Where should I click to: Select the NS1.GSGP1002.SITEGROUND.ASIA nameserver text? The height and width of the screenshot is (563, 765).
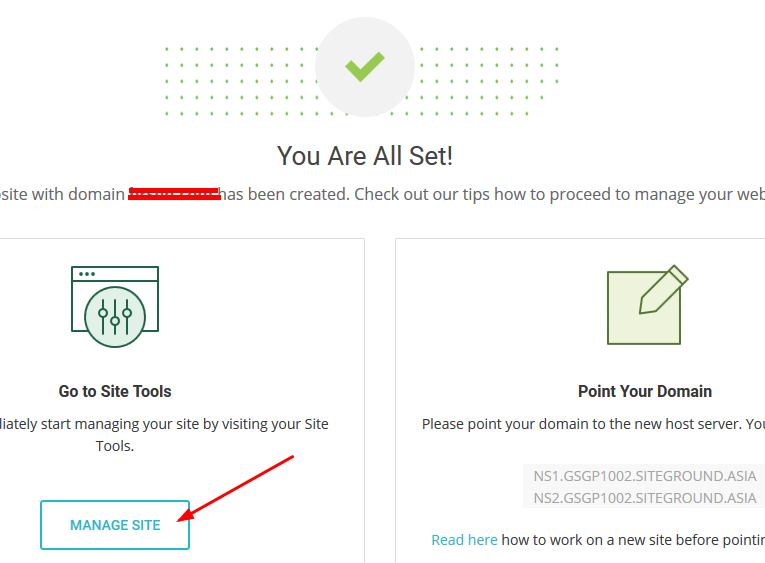click(x=645, y=476)
